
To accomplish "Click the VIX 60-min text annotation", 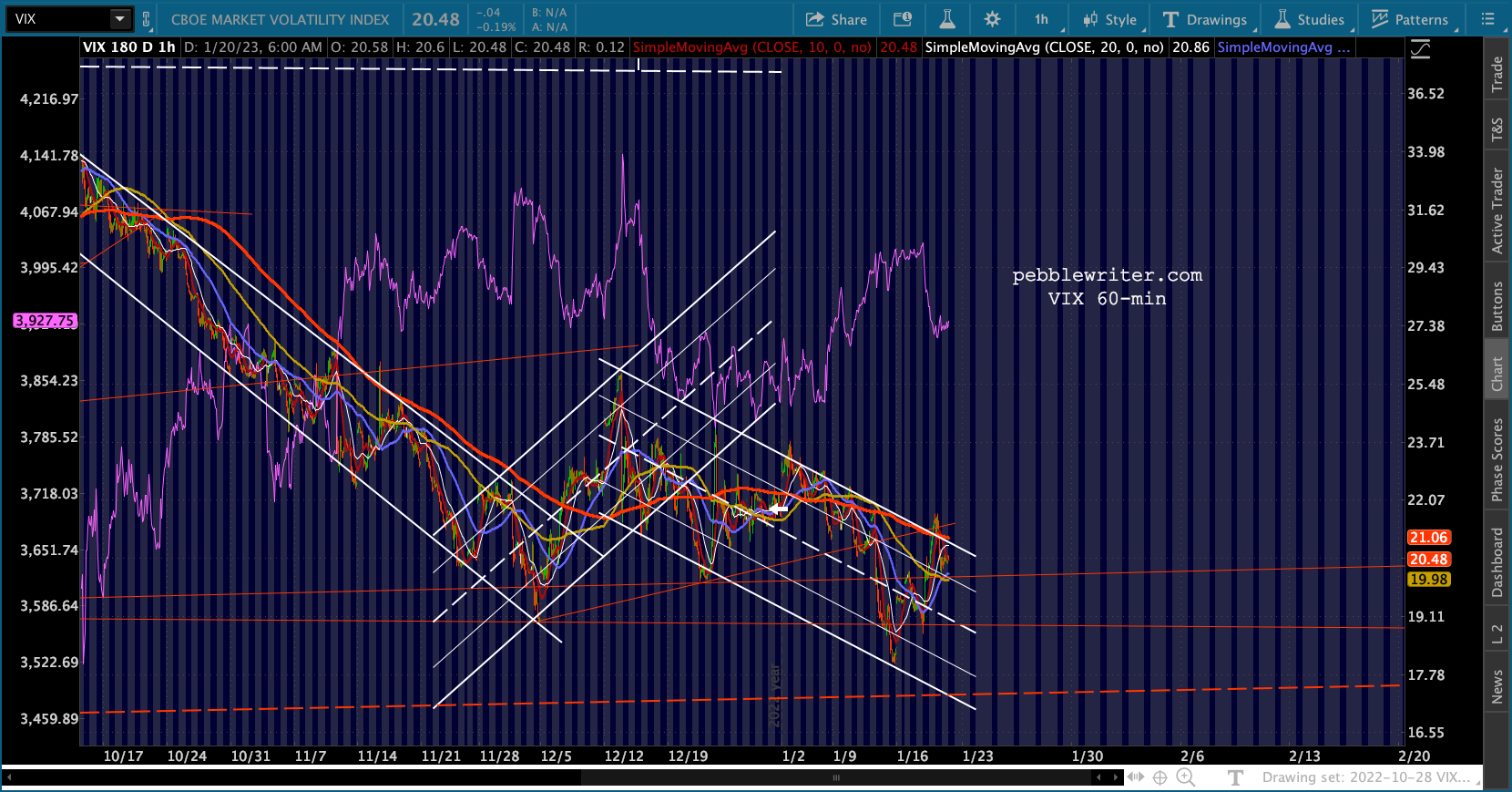I will (x=1107, y=299).
